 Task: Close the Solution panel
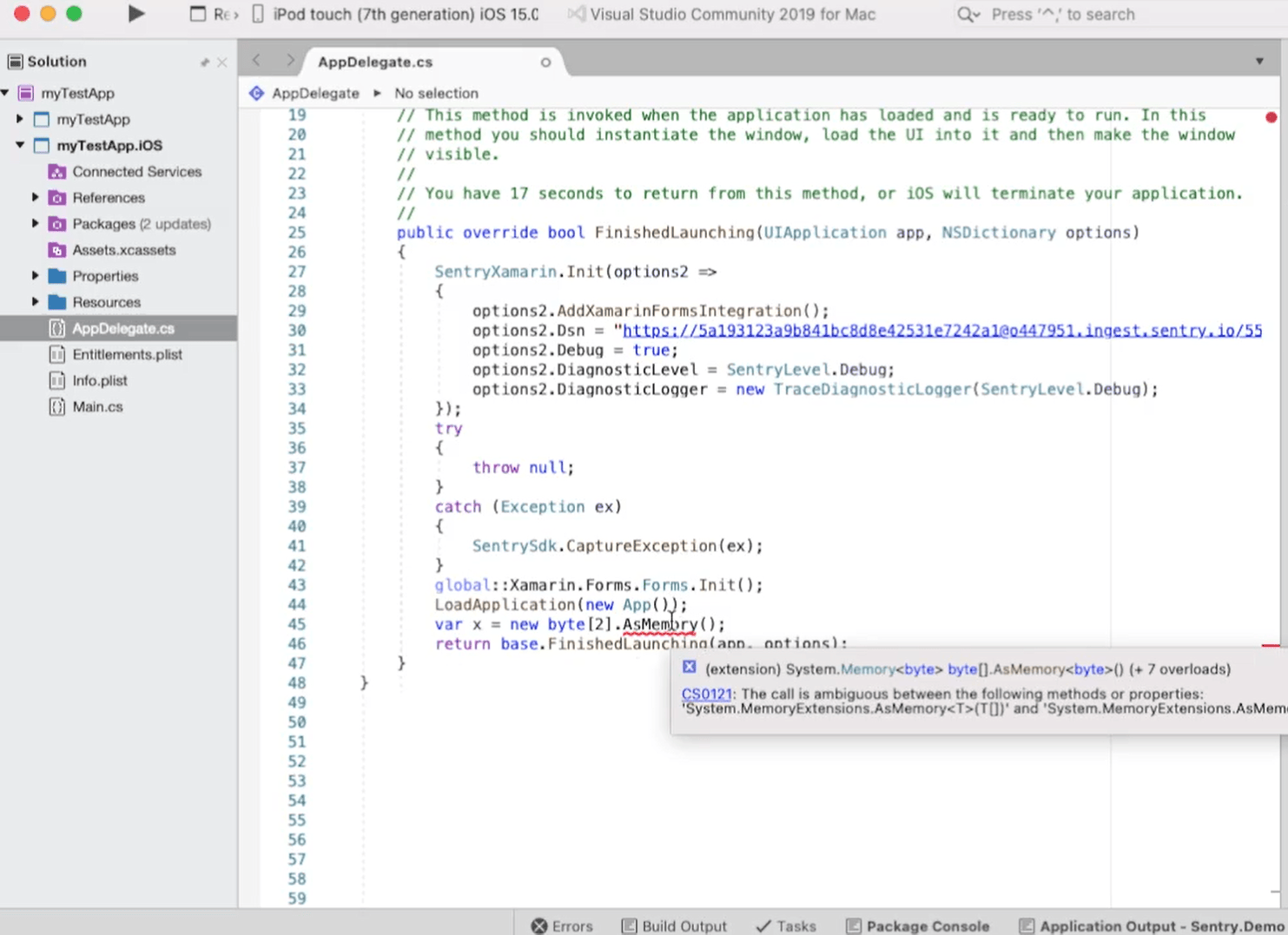tap(222, 62)
